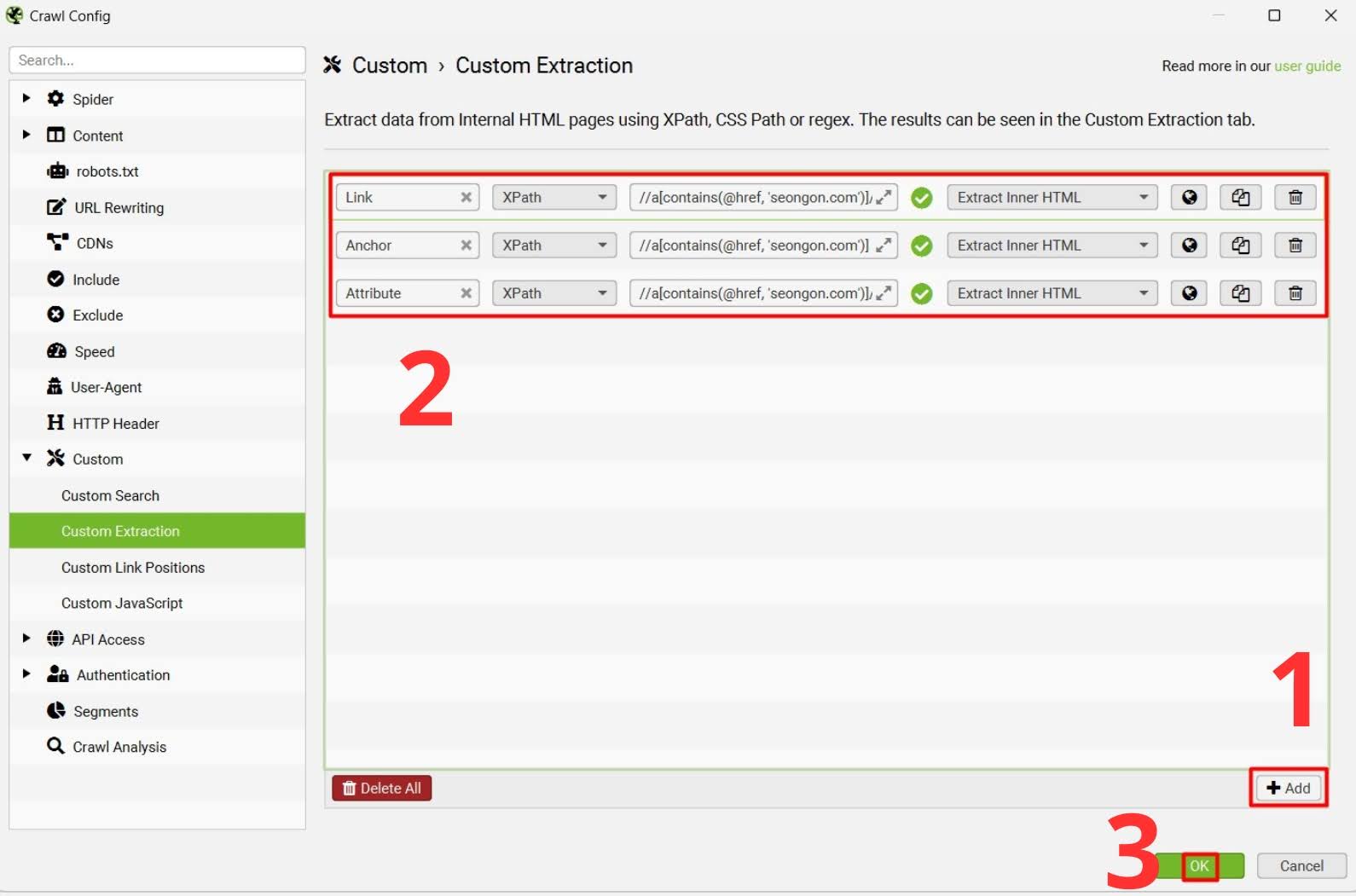Viewport: 1356px width, 896px height.
Task: Click the green validation check in Link row
Action: 922,199
